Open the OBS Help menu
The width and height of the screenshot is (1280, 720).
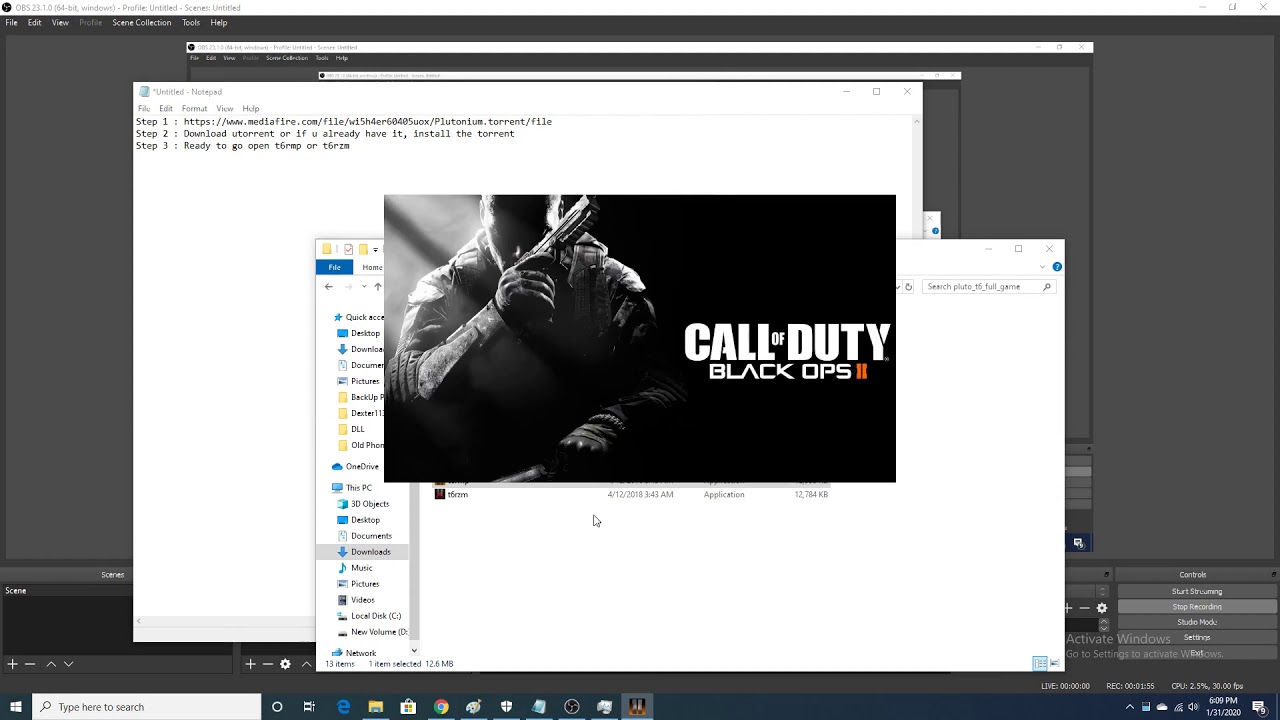[x=219, y=22]
